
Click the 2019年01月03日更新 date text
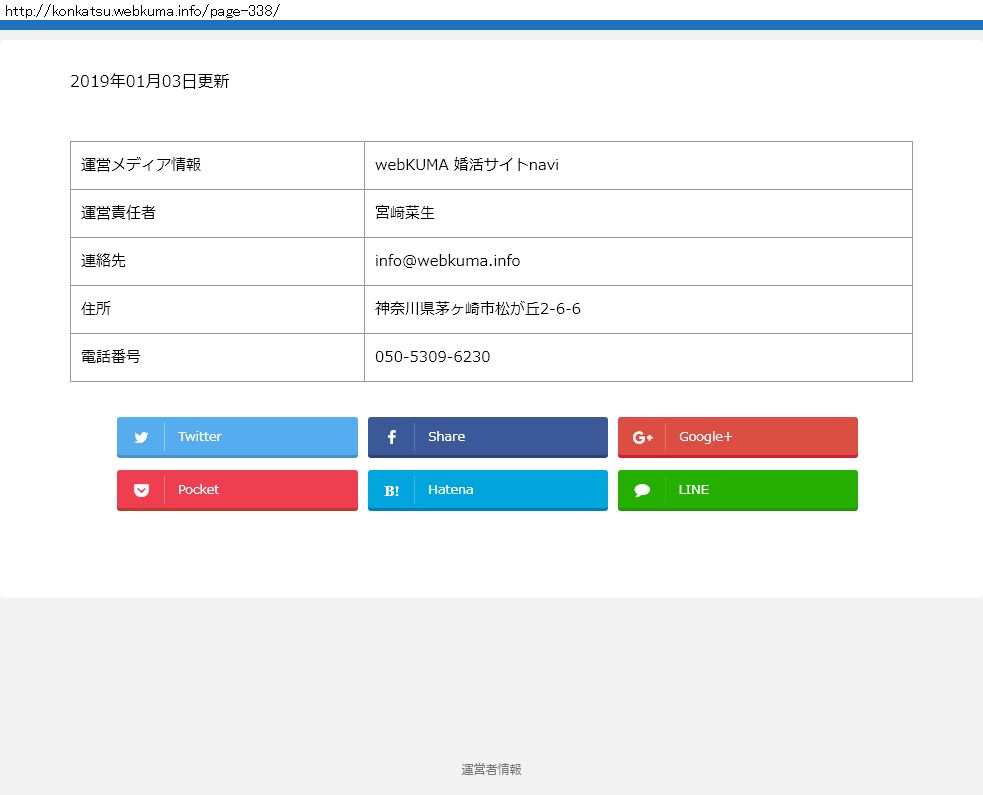[x=150, y=82]
